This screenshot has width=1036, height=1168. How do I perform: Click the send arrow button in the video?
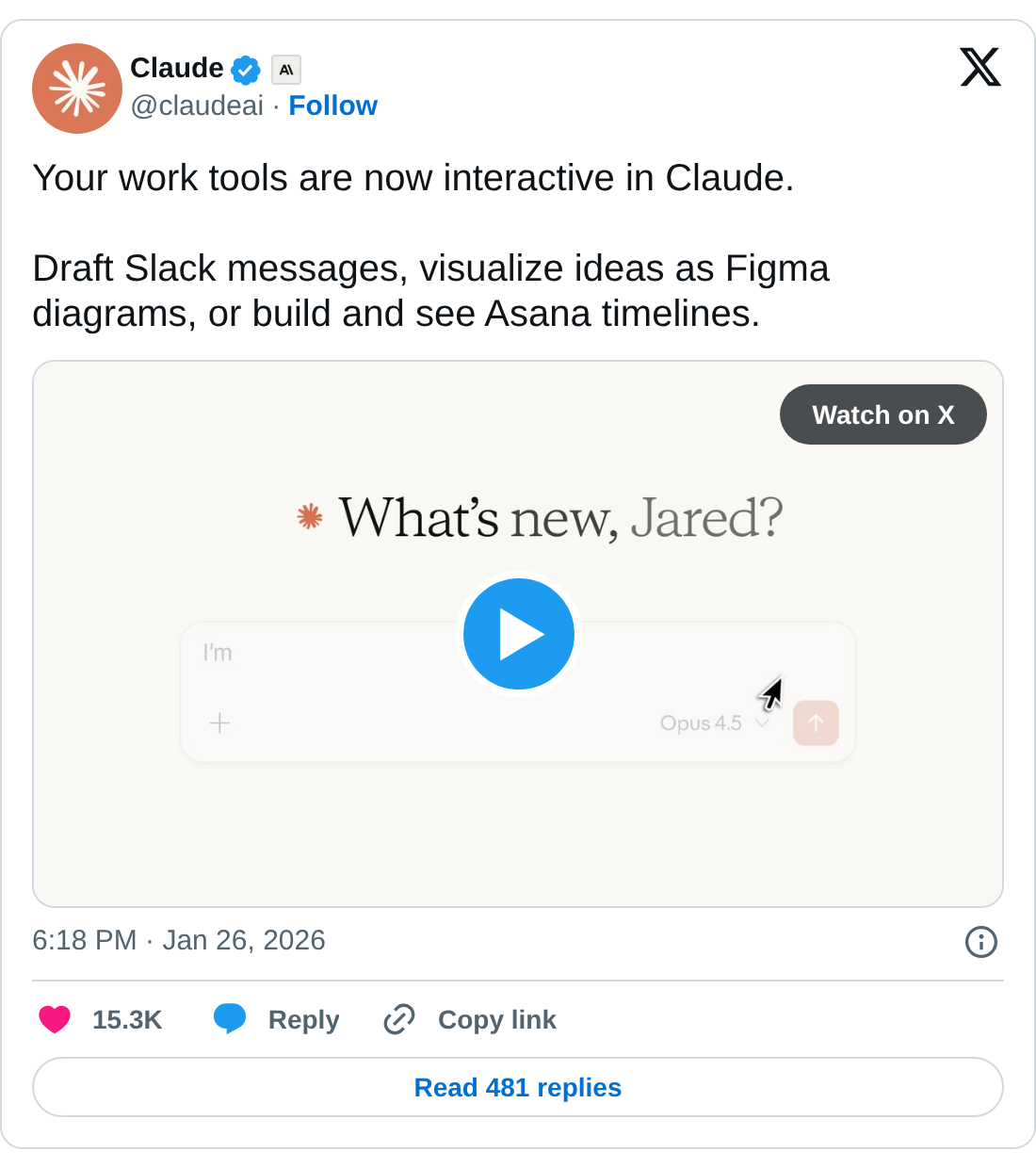click(x=816, y=723)
